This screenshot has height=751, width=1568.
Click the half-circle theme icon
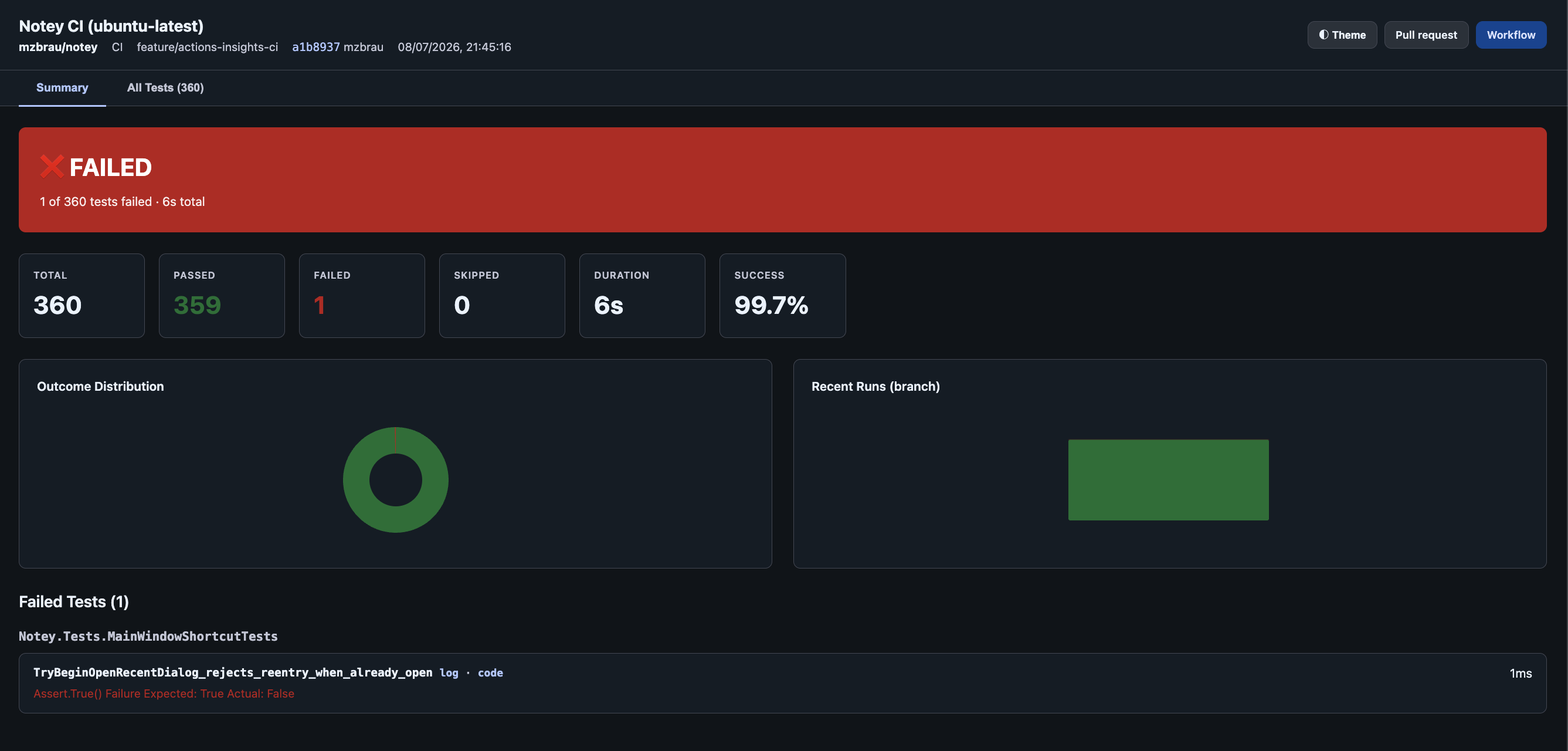1323,35
